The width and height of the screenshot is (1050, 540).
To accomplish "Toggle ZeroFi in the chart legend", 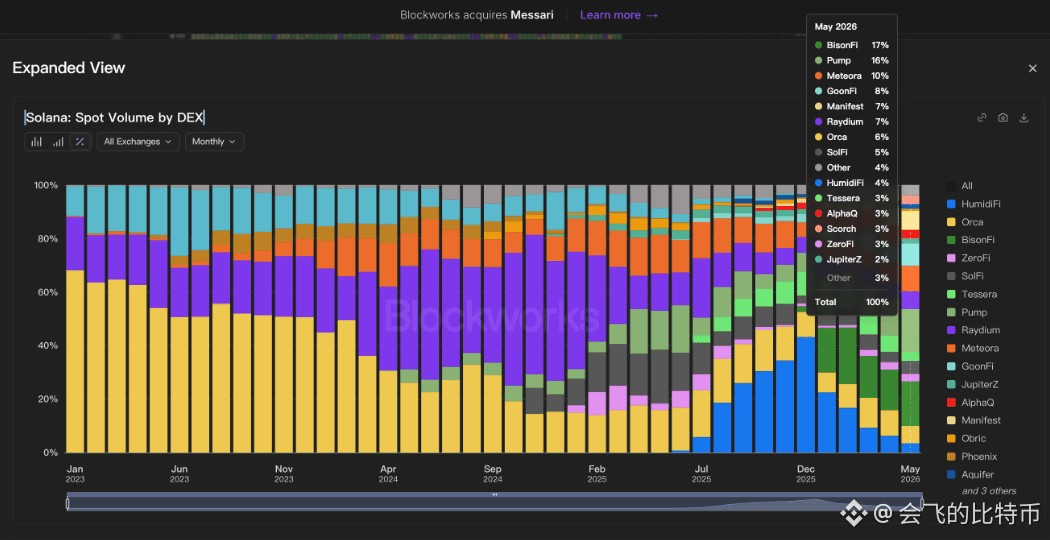I will point(969,258).
